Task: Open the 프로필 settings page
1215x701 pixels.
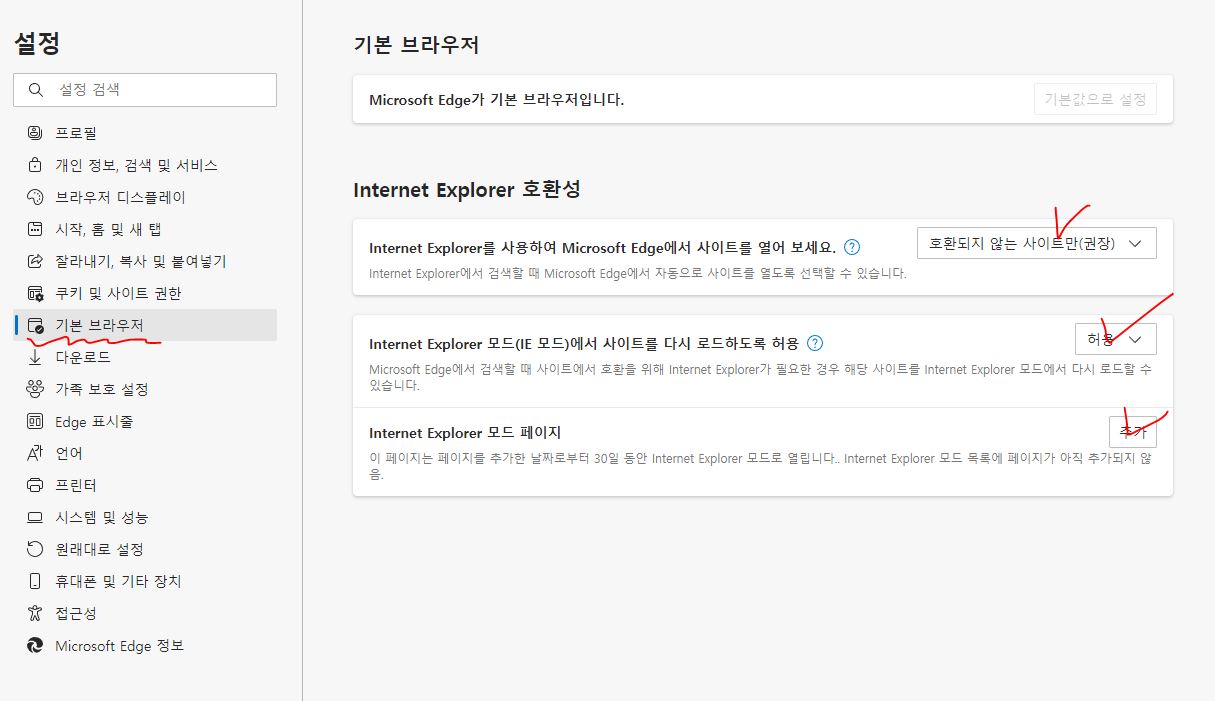Action: 145,133
